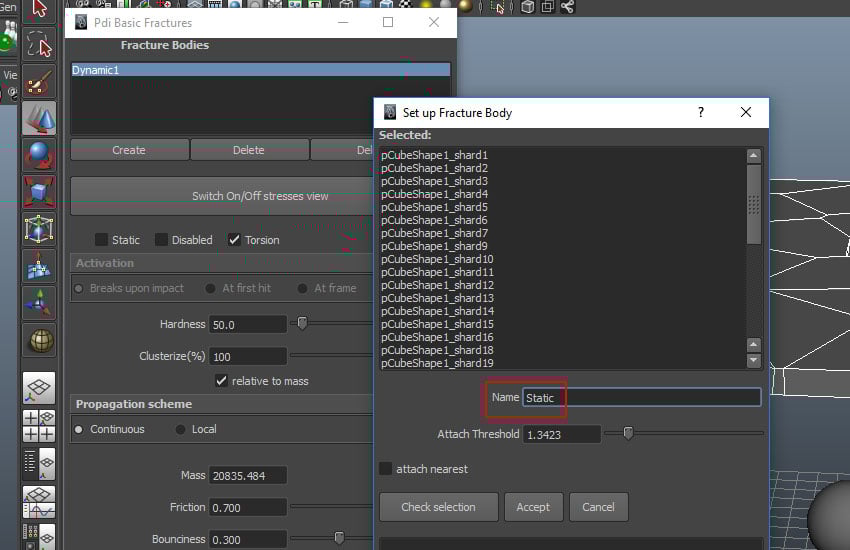Image resolution: width=850 pixels, height=550 pixels.
Task: Choose the Scale tool cube icon
Action: [x=39, y=192]
